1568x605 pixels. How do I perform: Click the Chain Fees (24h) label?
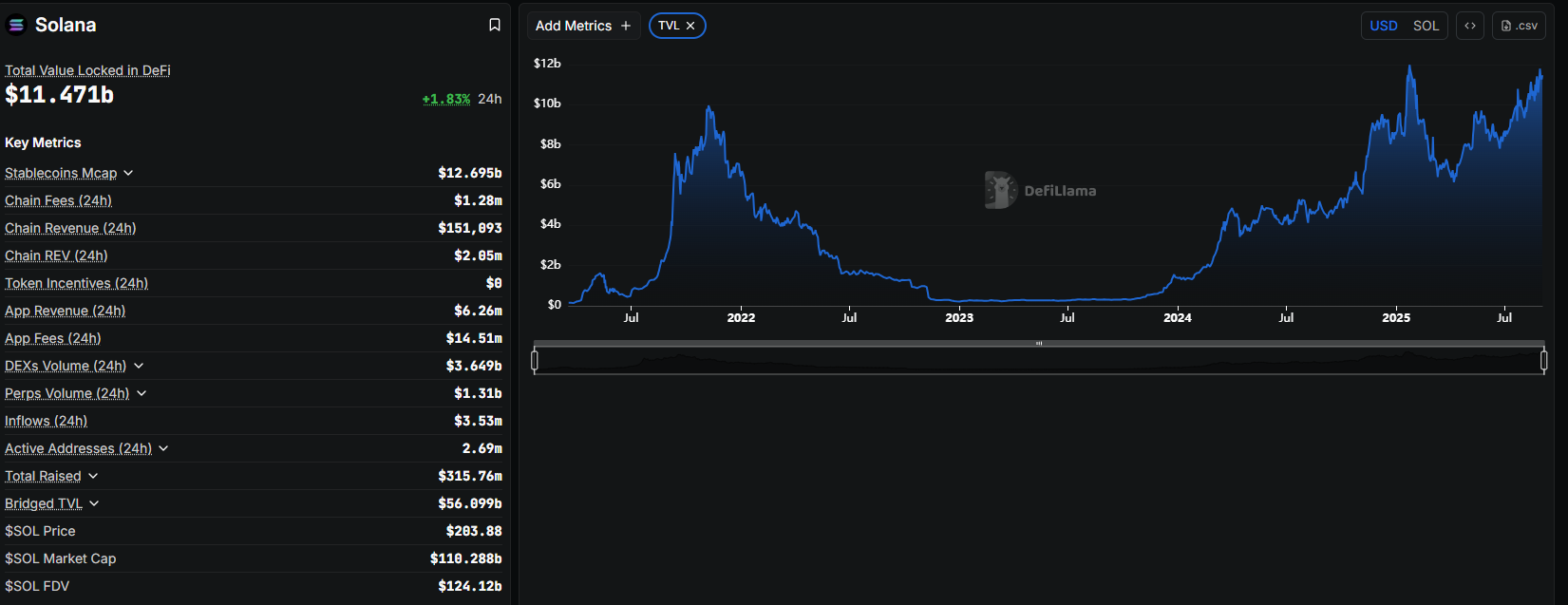58,200
